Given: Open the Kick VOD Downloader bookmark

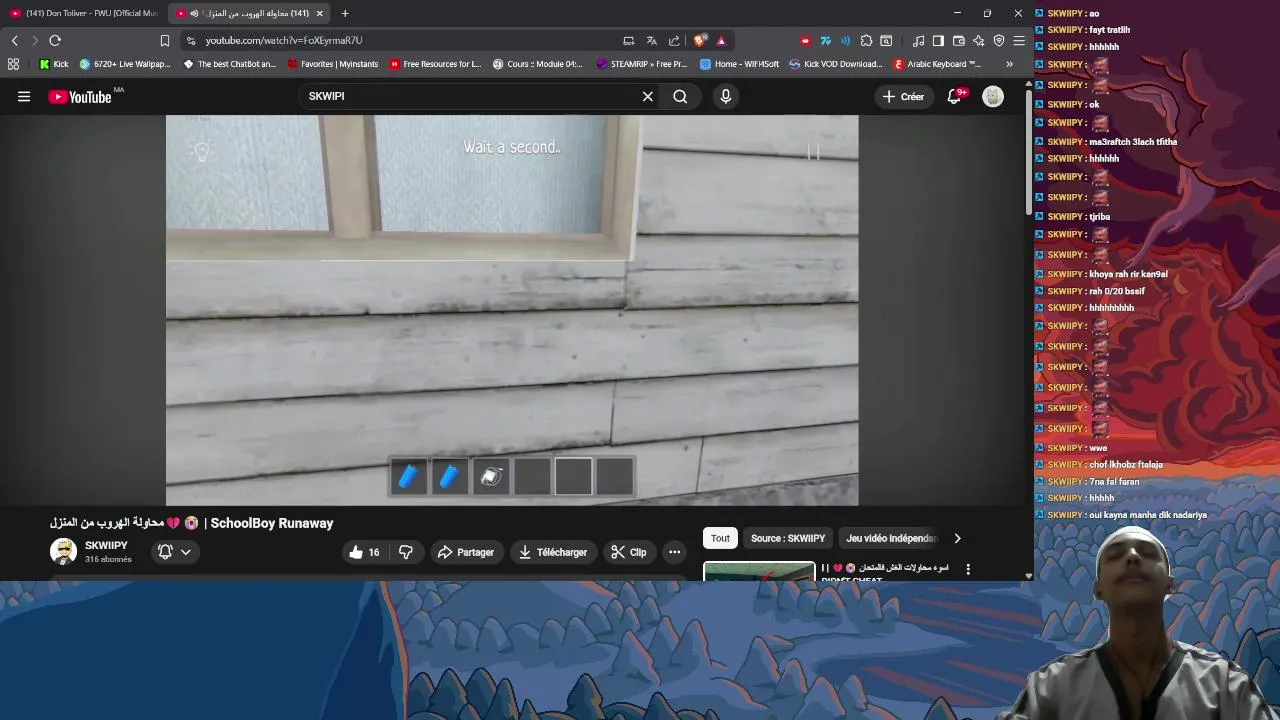Looking at the screenshot, I should coord(836,64).
